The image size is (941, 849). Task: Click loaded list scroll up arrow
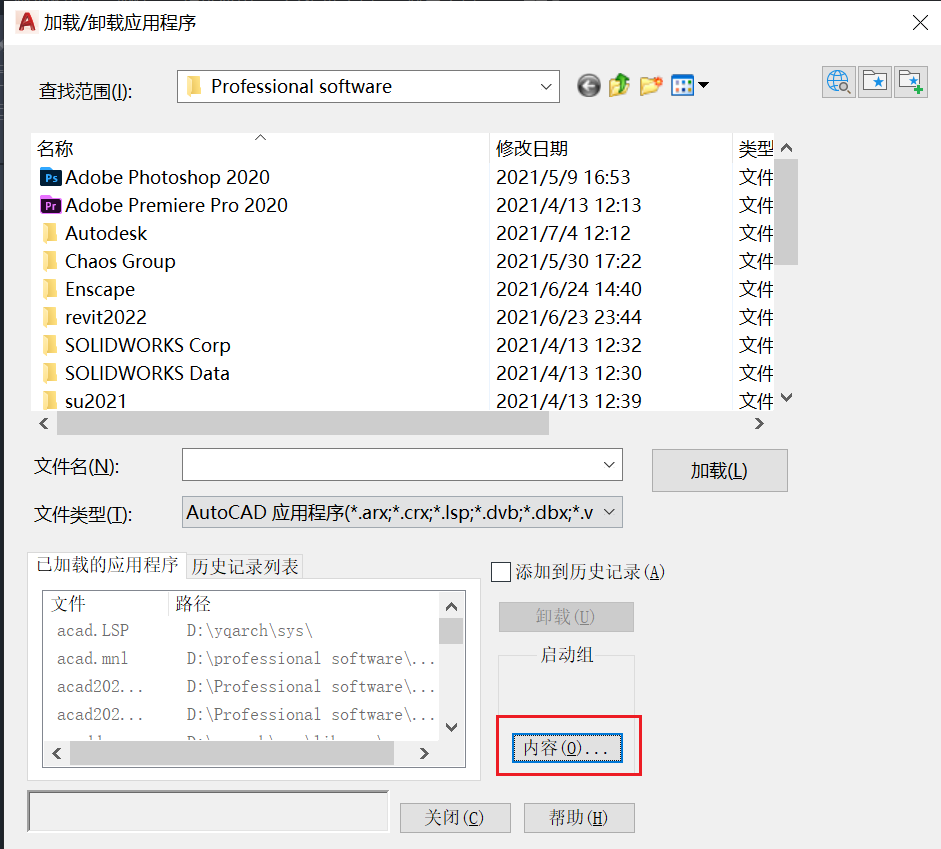coord(452,606)
